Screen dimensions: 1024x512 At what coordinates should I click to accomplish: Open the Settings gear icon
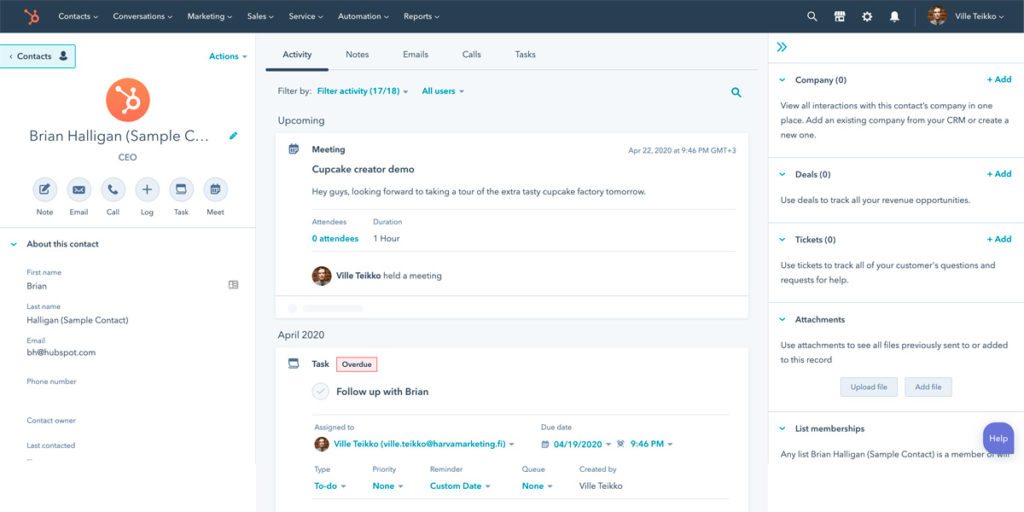(x=867, y=16)
